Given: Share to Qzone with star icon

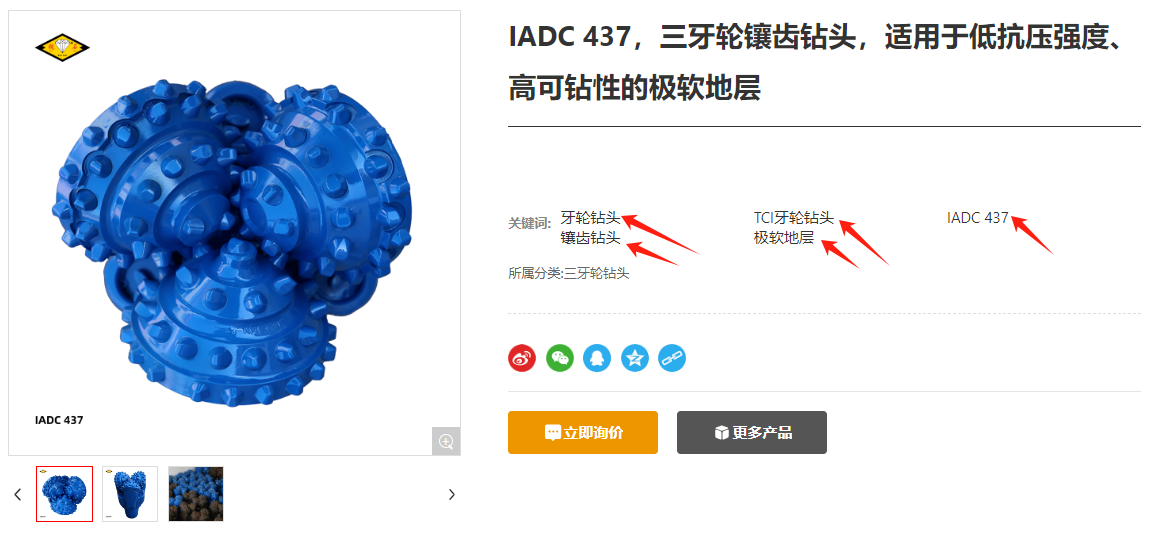Looking at the screenshot, I should [x=635, y=358].
